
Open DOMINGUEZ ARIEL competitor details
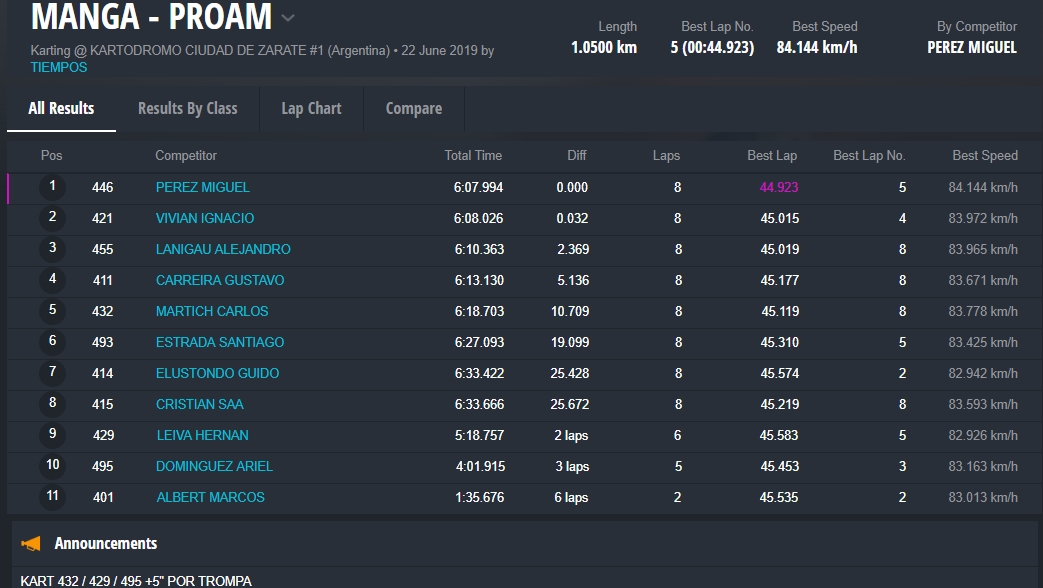[x=214, y=466]
